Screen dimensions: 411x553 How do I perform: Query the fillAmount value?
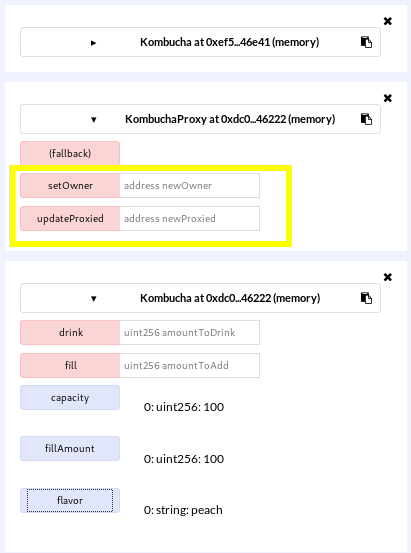click(x=70, y=448)
